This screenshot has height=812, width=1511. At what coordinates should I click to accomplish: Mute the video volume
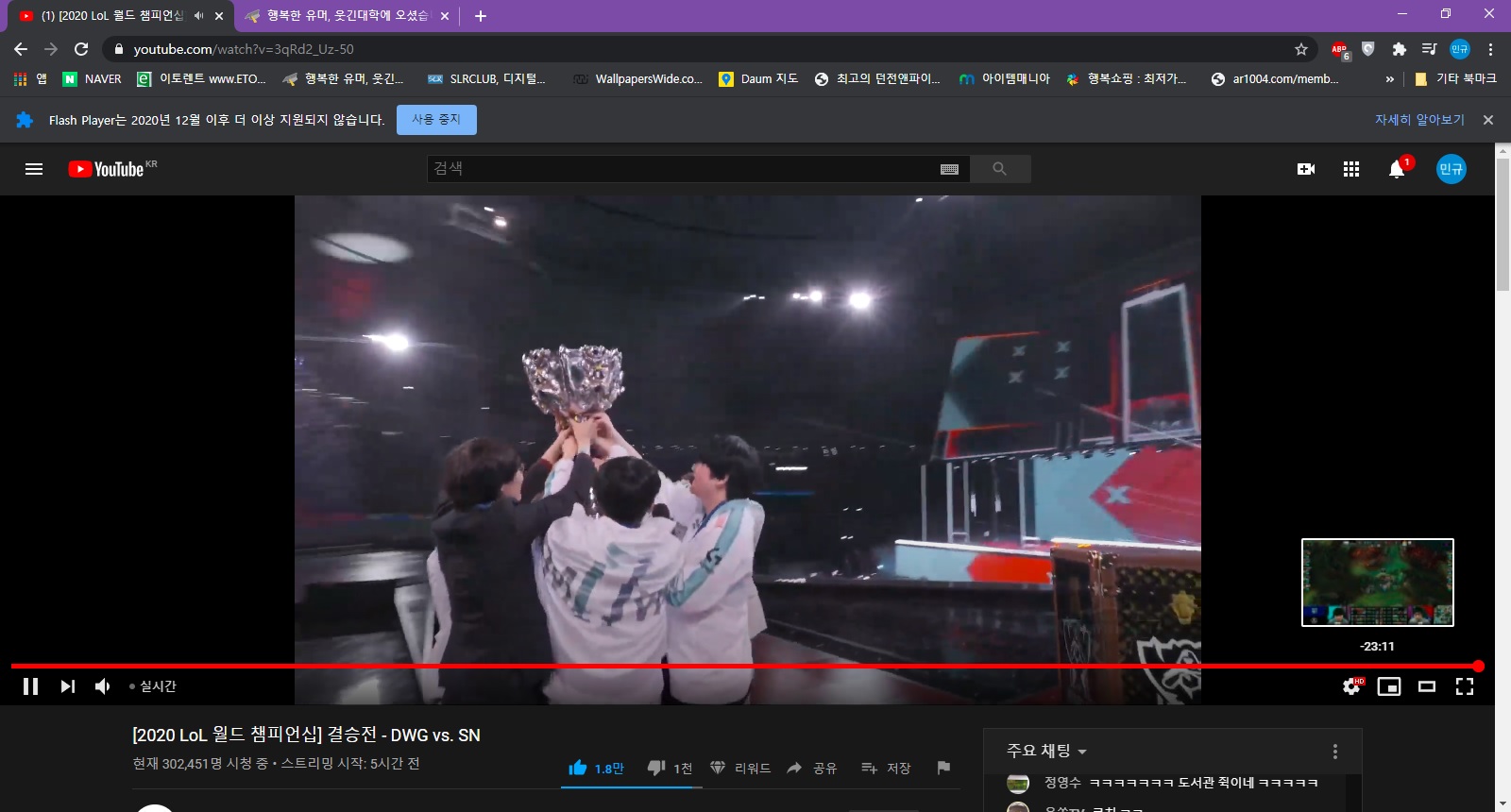102,686
